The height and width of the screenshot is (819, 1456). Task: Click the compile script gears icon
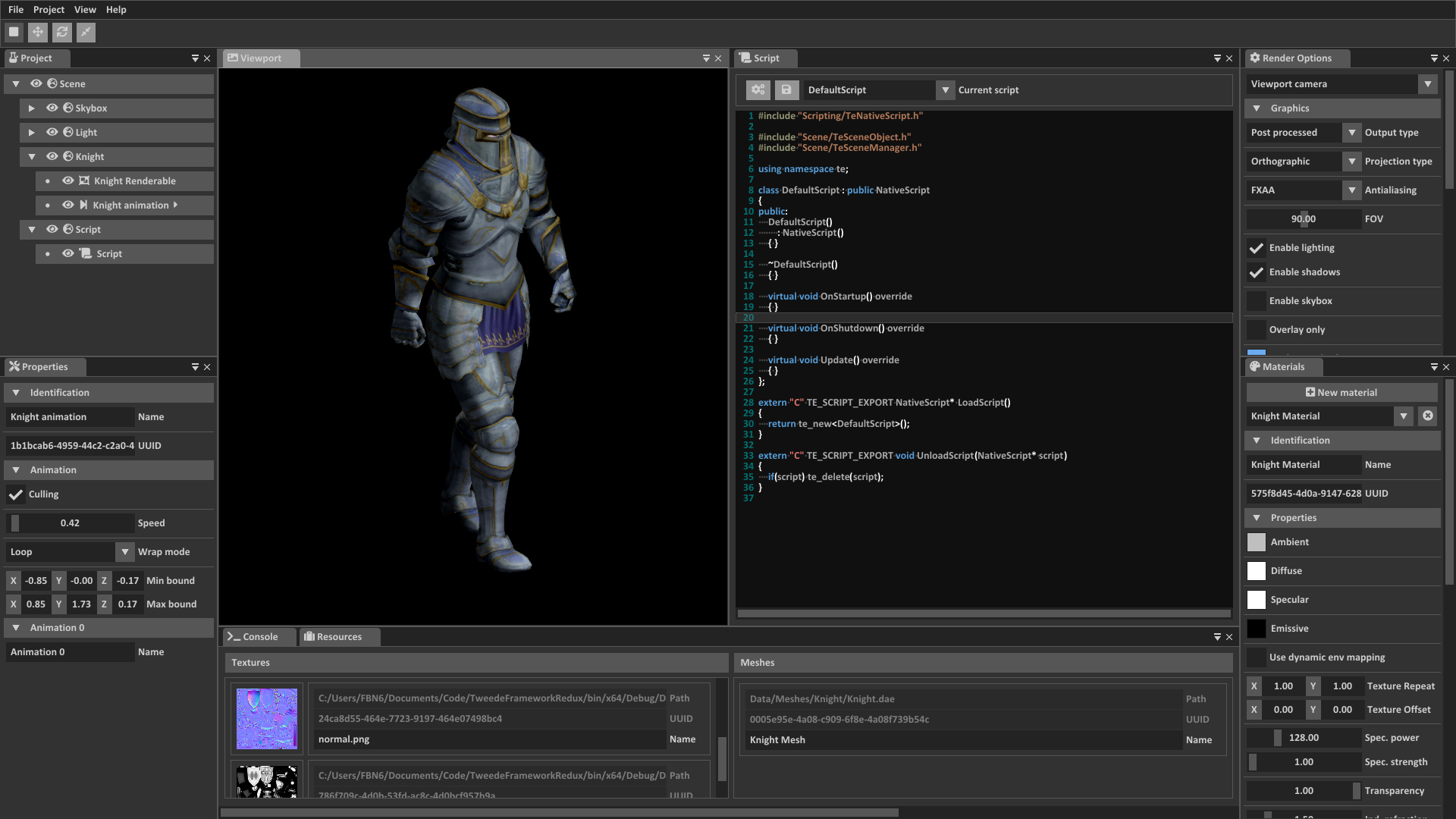point(758,89)
